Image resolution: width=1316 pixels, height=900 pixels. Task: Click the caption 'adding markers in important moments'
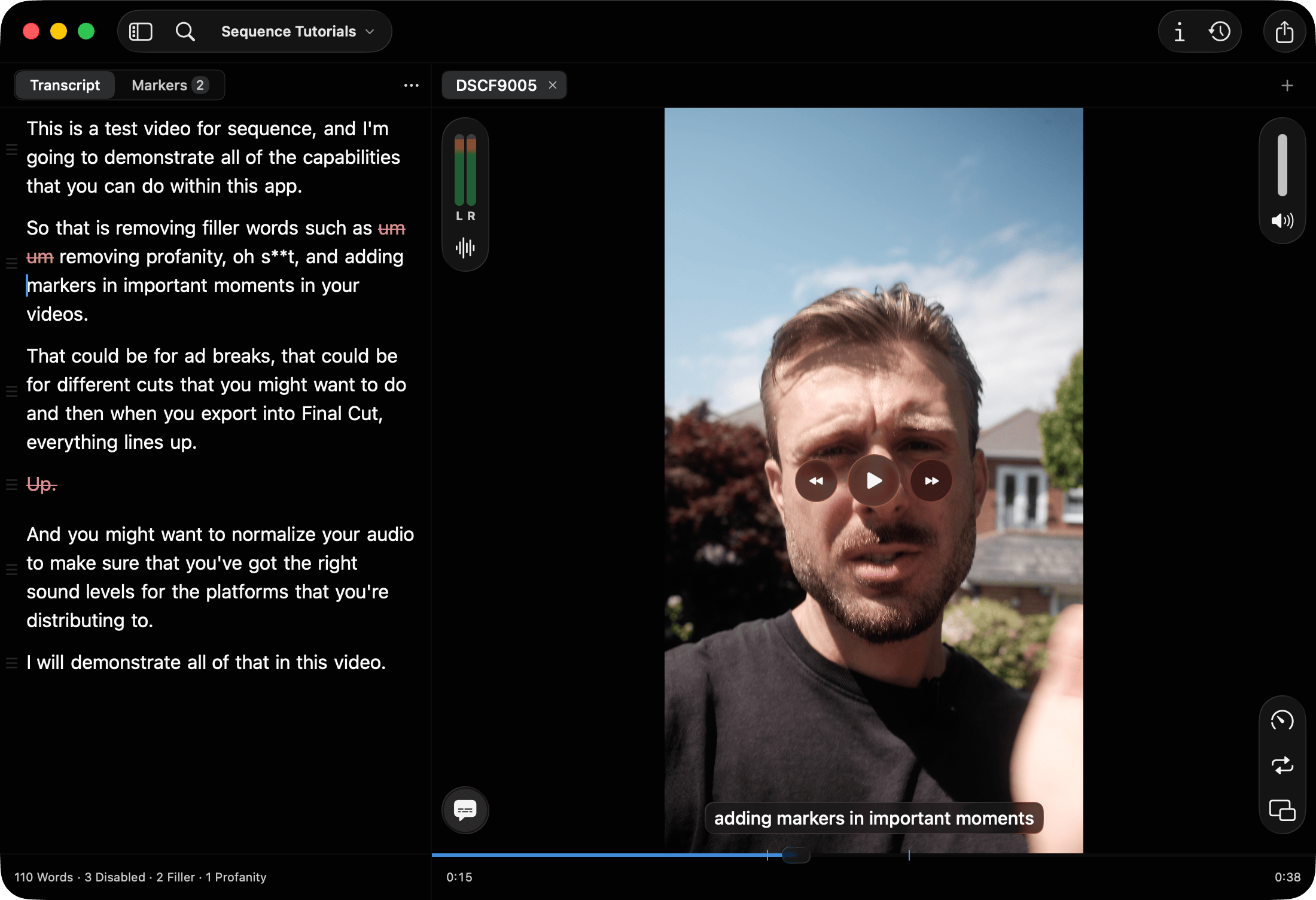pos(873,818)
